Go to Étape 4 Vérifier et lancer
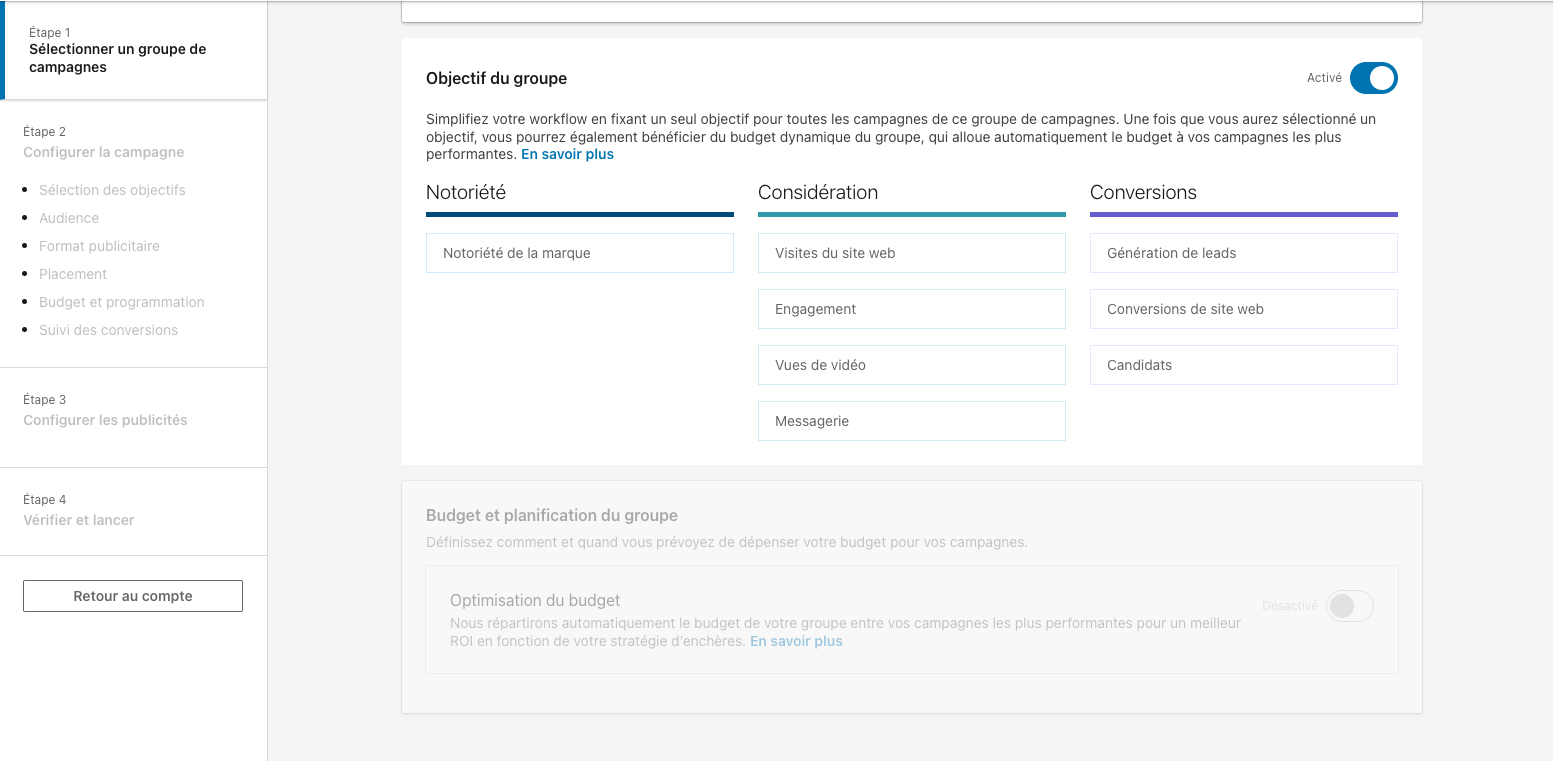 pos(78,520)
